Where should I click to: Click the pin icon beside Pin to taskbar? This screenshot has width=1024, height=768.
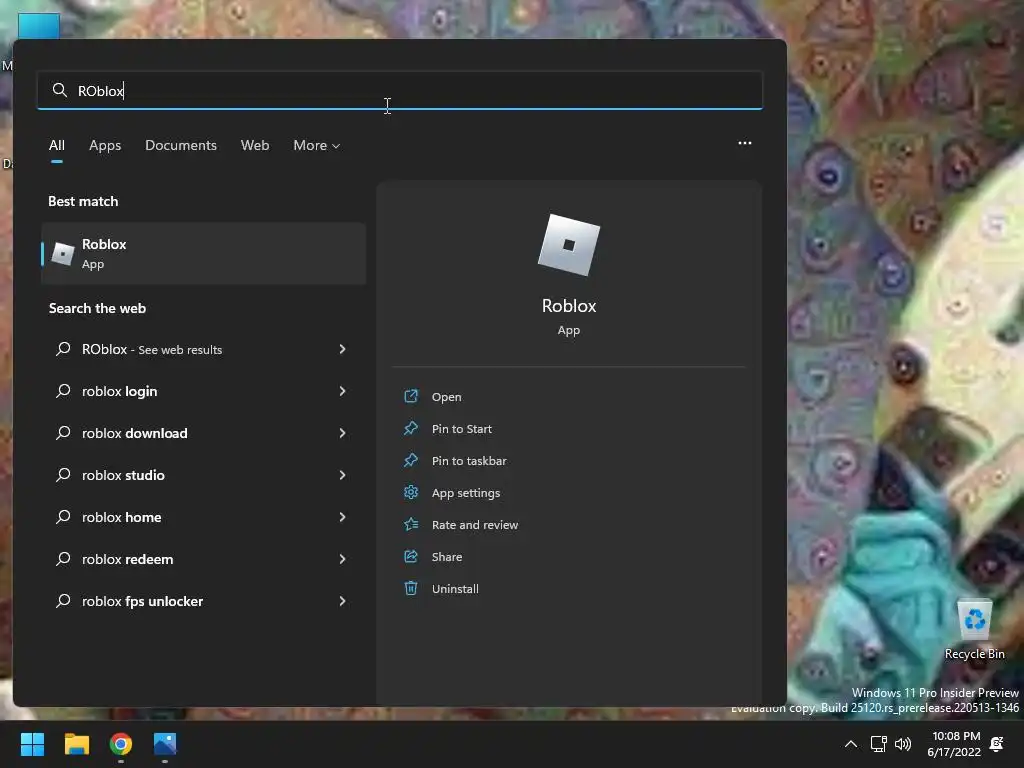coord(411,460)
